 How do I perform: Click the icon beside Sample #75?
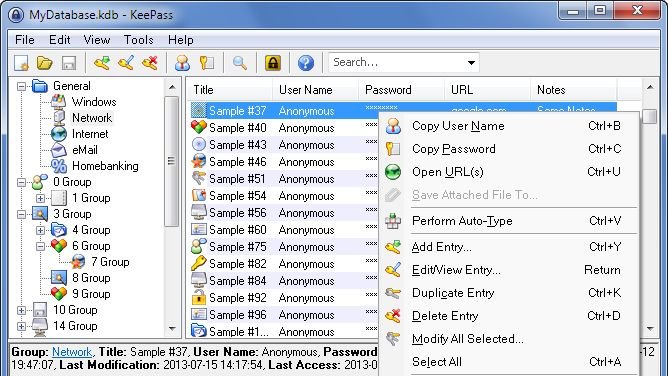coord(199,246)
